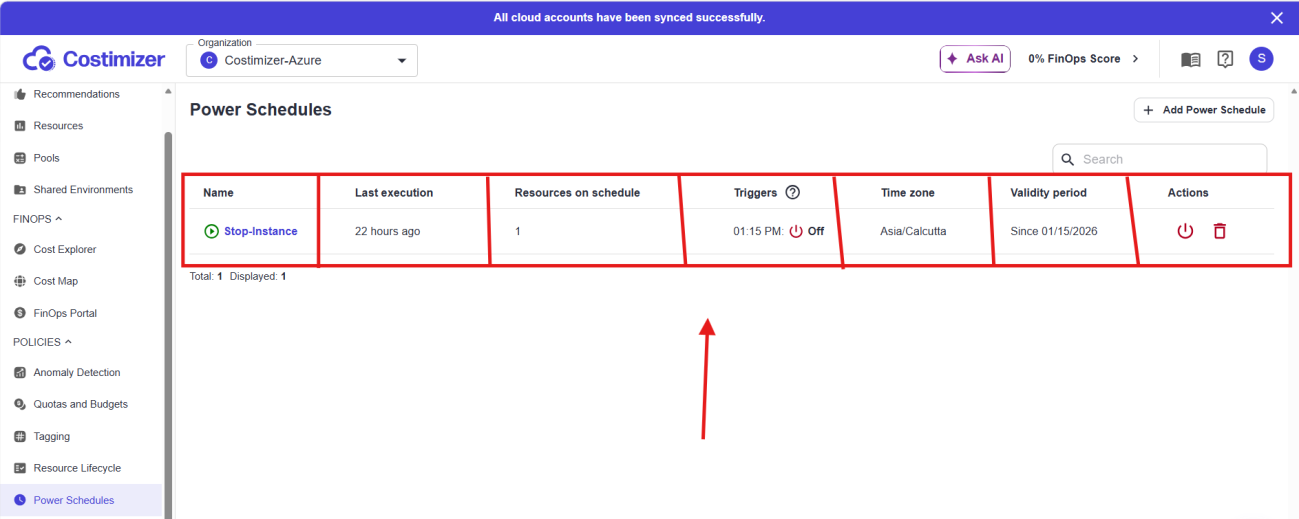This screenshot has width=1299, height=519.
Task: Click the Anomaly Detection chart icon
Action: click(x=20, y=372)
